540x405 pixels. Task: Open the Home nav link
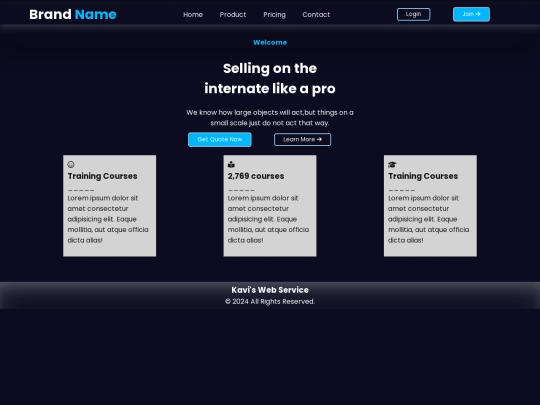pyautogui.click(x=193, y=14)
